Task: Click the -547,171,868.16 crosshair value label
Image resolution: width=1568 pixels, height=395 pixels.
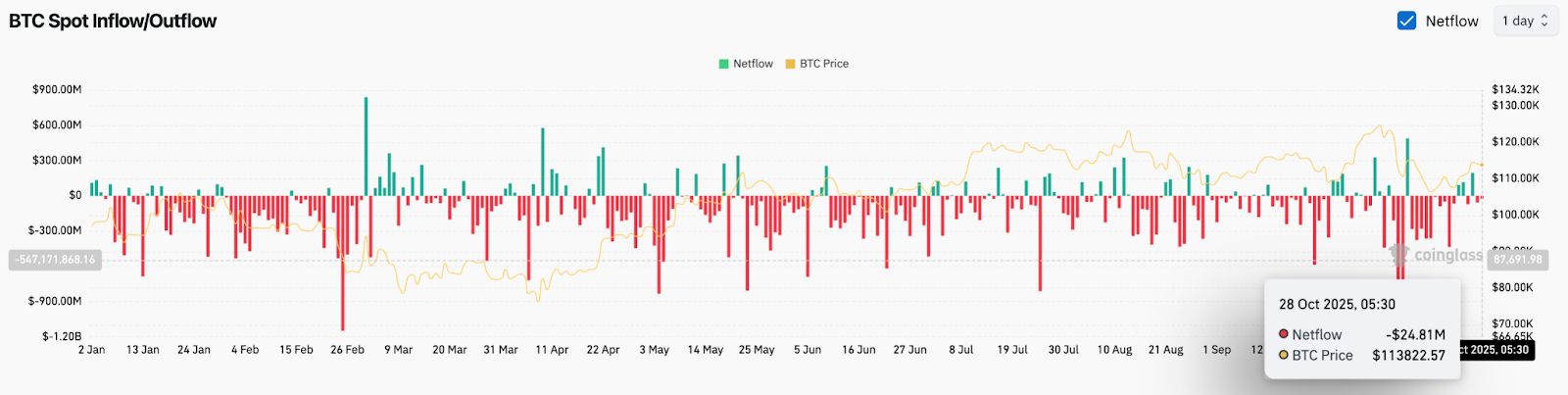Action: point(56,260)
